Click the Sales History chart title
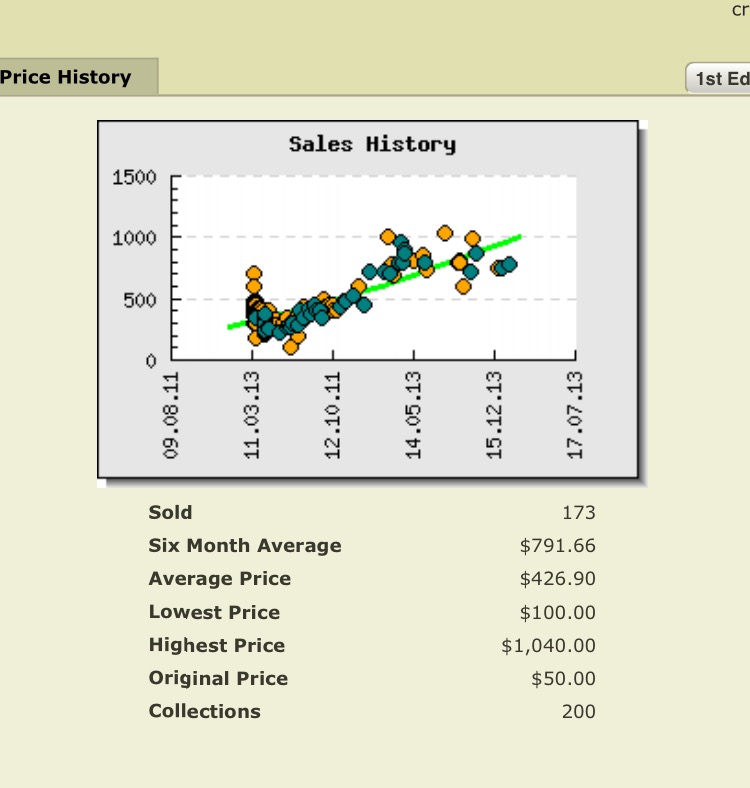This screenshot has width=750, height=788. tap(372, 144)
